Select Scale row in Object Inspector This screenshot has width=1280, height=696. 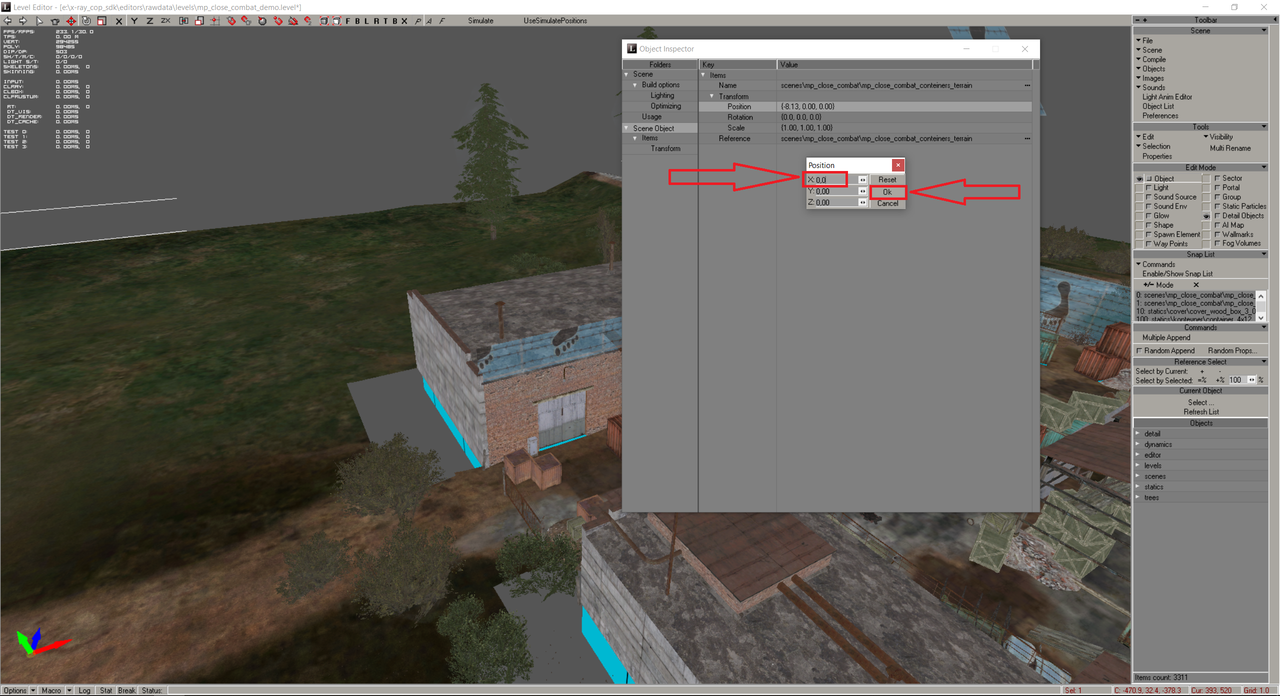pos(866,128)
